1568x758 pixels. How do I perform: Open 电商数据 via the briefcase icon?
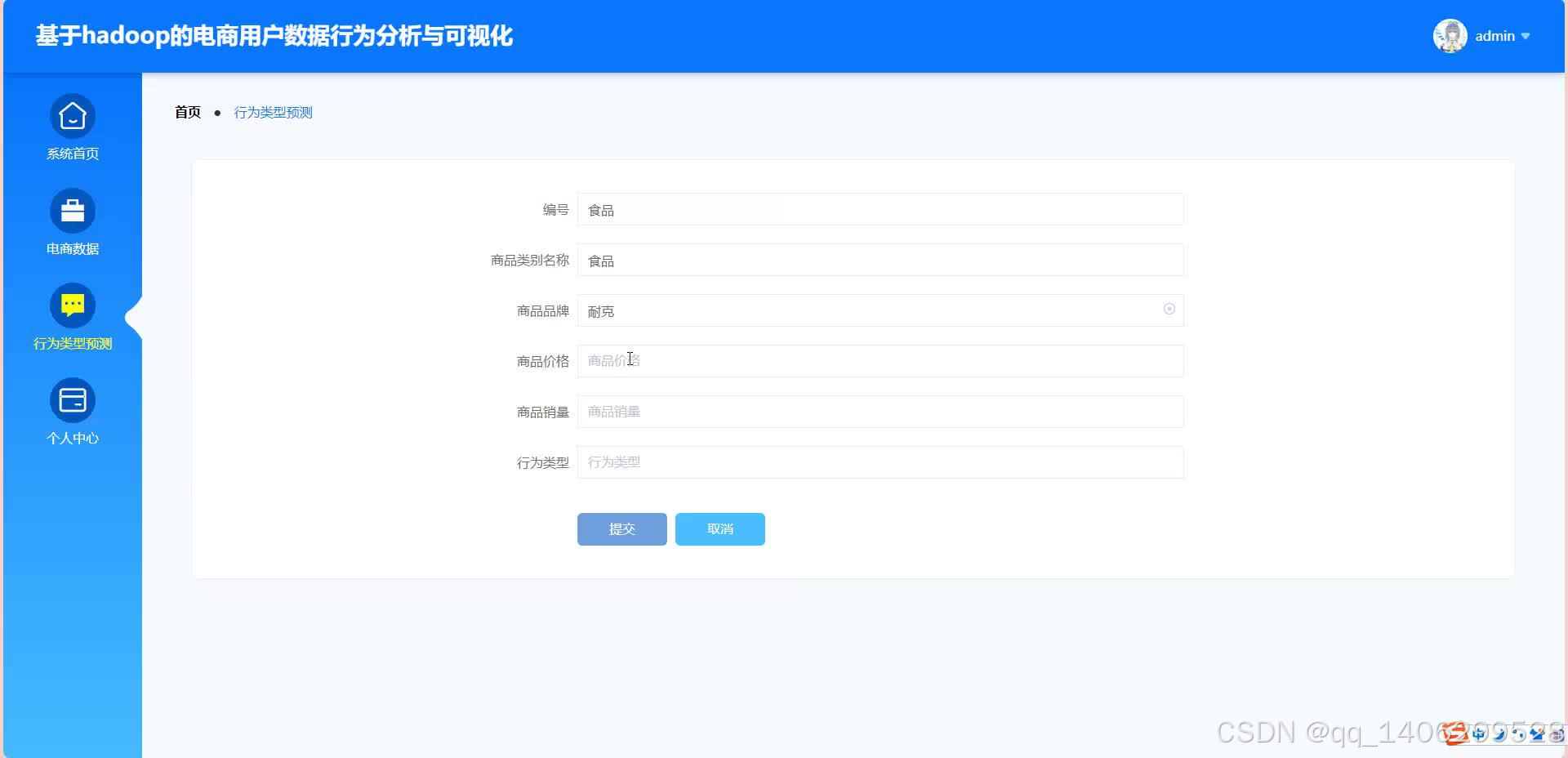click(x=72, y=212)
